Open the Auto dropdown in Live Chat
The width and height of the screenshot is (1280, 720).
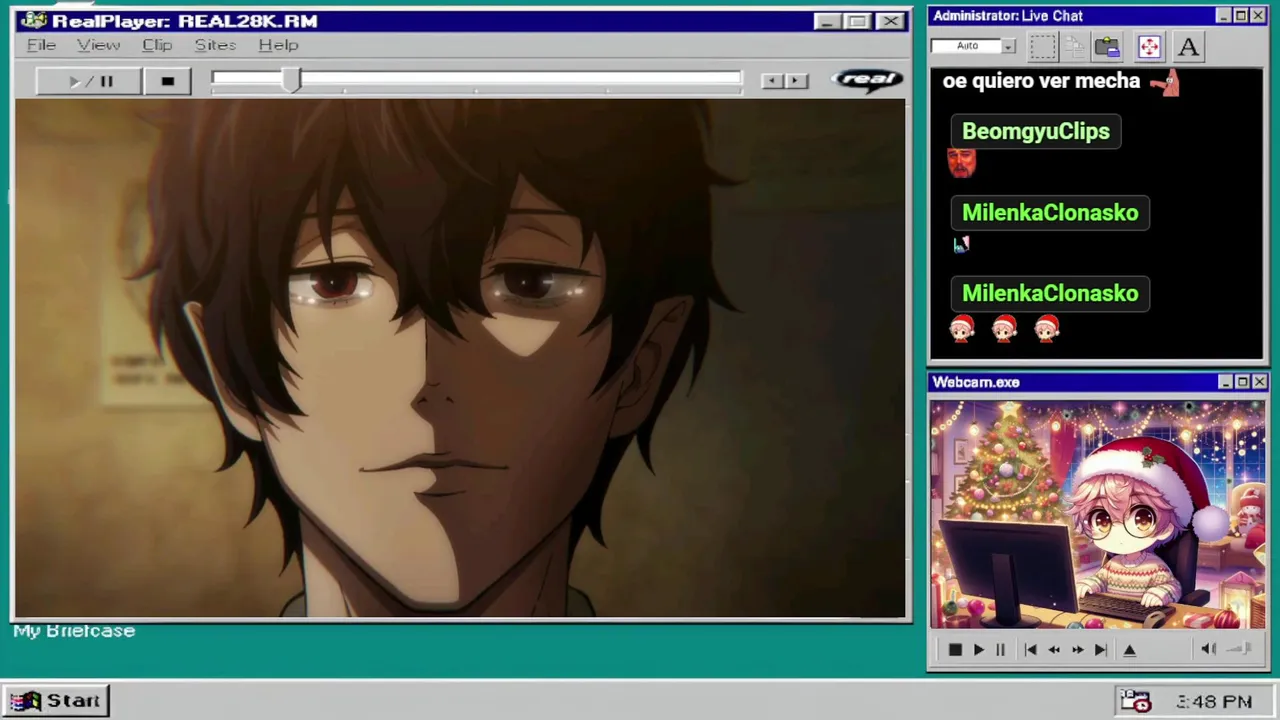click(1009, 46)
